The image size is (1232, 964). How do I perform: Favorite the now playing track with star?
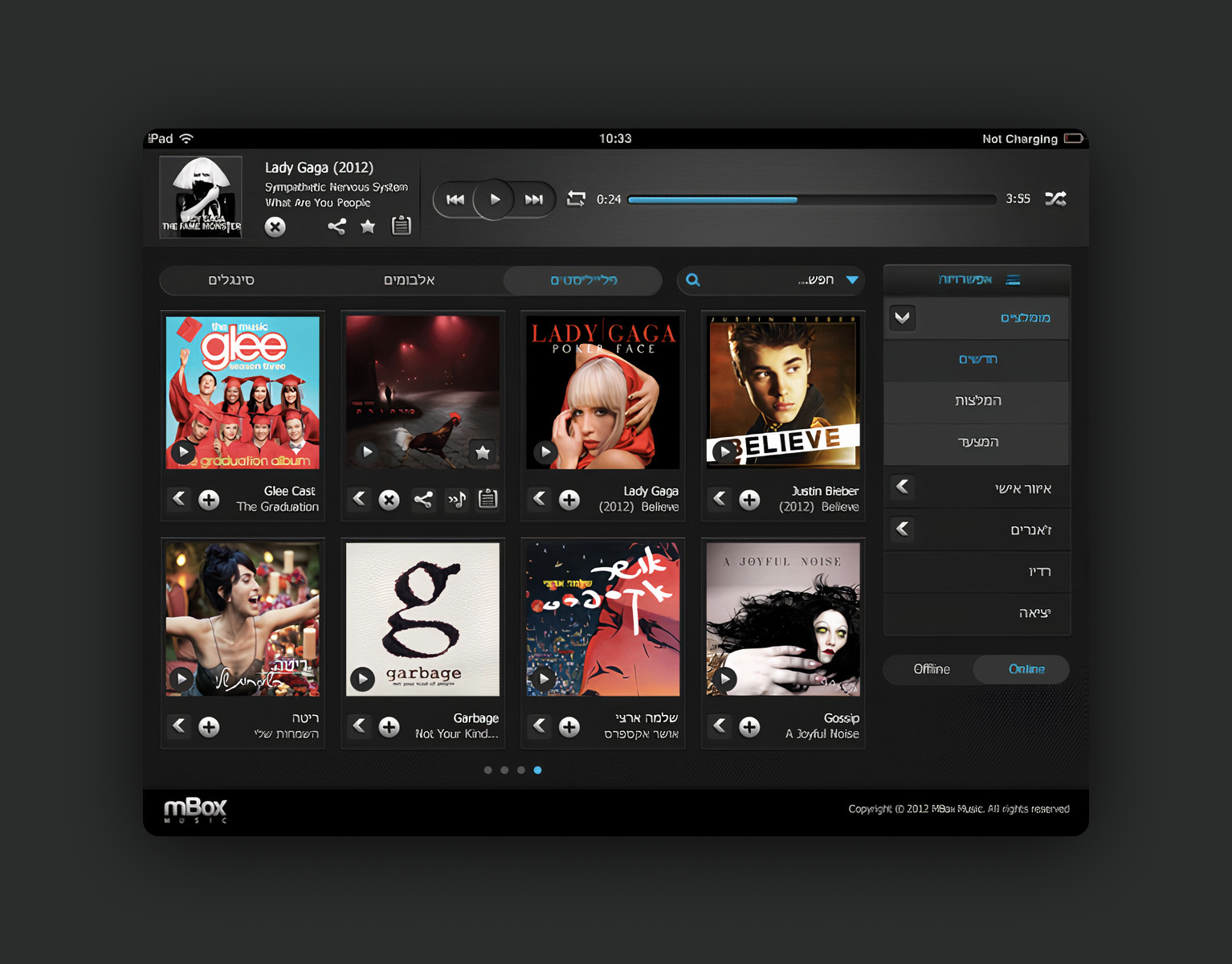pos(368,227)
